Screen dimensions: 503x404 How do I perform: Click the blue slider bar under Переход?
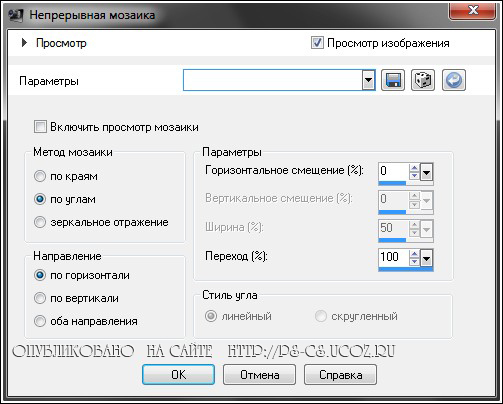pos(406,269)
